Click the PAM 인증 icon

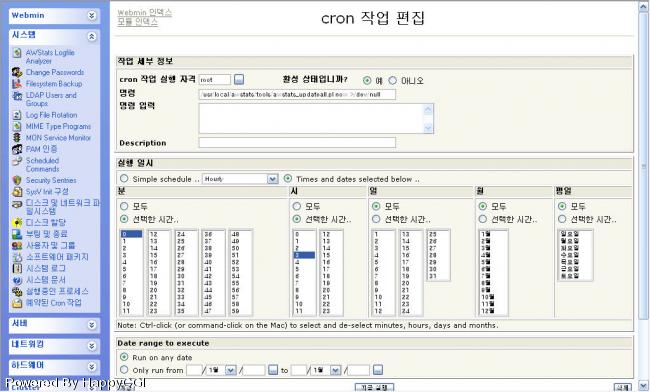point(17,149)
